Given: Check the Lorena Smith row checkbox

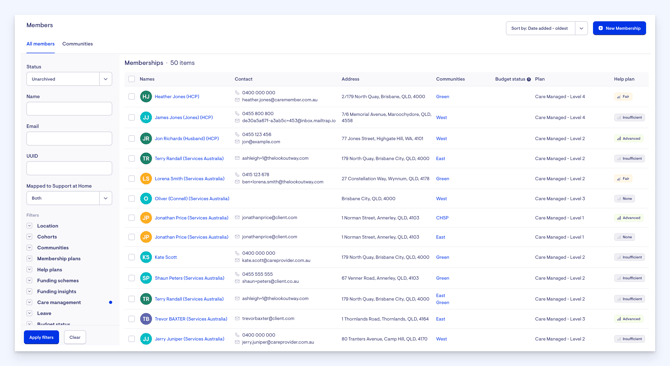Looking at the screenshot, I should [x=132, y=179].
